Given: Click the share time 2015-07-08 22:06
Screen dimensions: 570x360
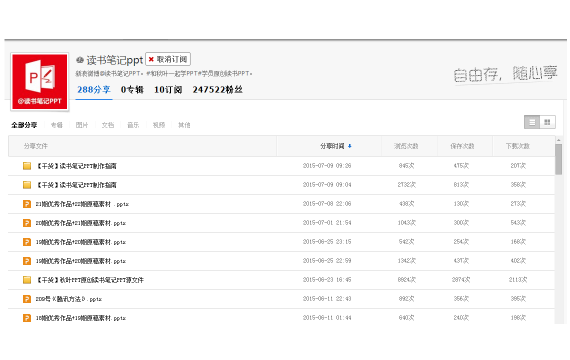Looking at the screenshot, I should click(327, 204).
